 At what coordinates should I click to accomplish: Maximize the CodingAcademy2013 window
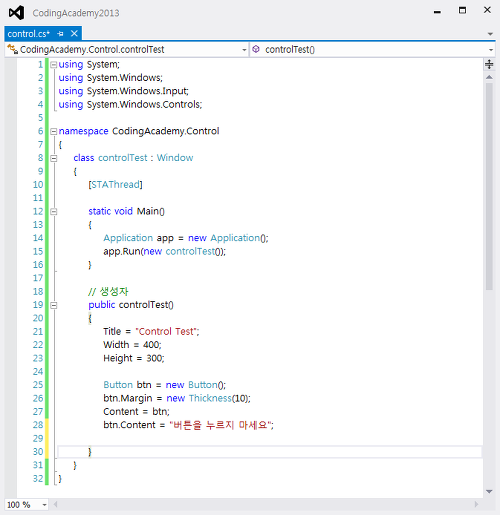tap(462, 10)
